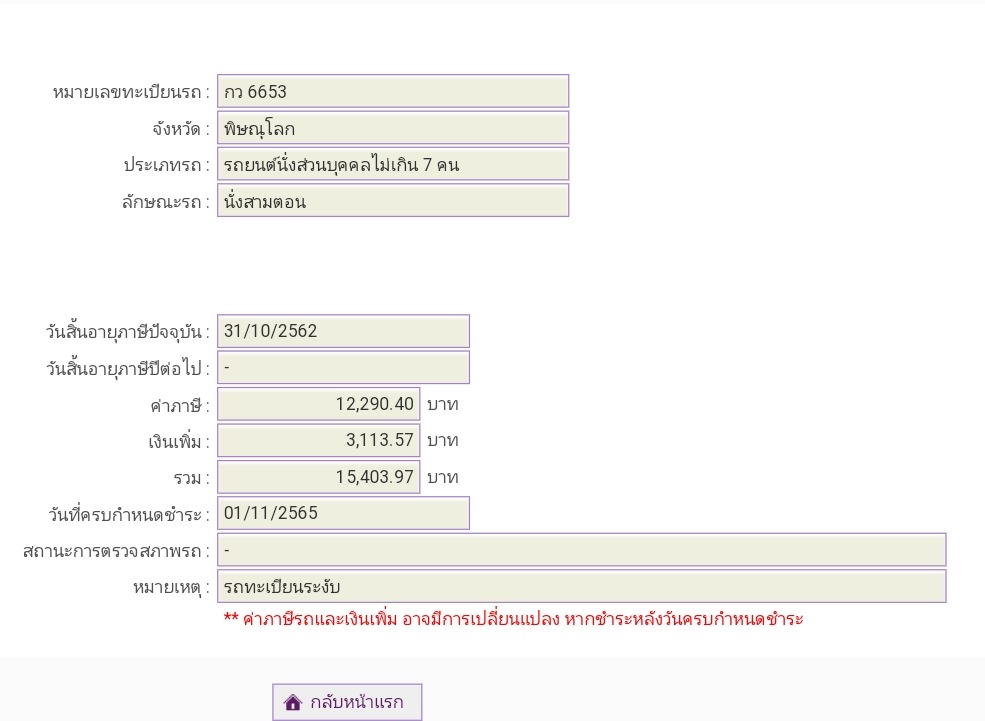Click the label หมายเหตุ
The width and height of the screenshot is (985, 721).
171,588
